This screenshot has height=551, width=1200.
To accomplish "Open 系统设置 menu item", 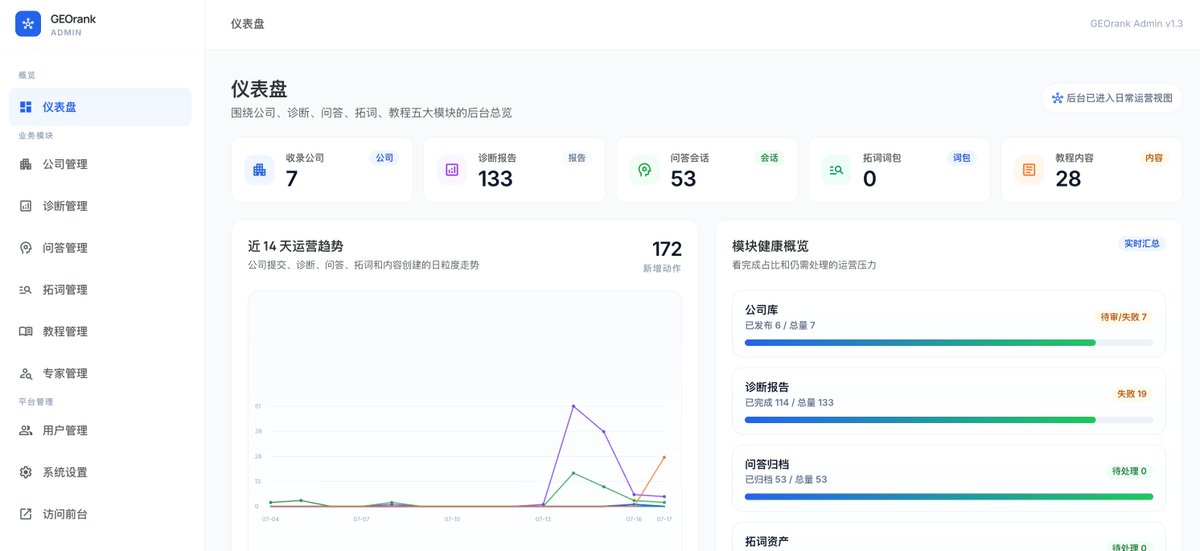I will (100, 472).
